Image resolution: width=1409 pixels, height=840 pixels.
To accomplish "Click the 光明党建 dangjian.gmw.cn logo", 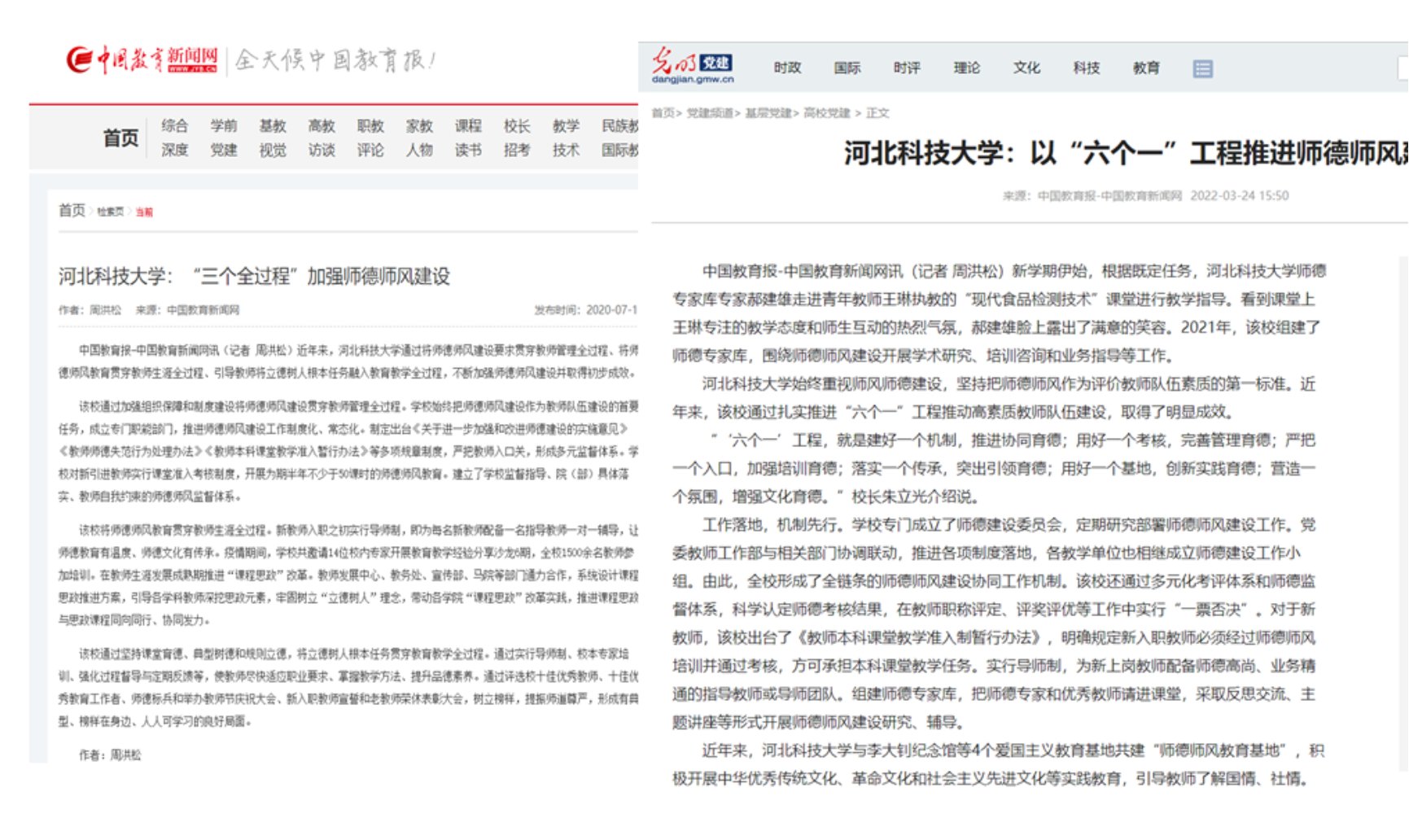I will tap(693, 65).
